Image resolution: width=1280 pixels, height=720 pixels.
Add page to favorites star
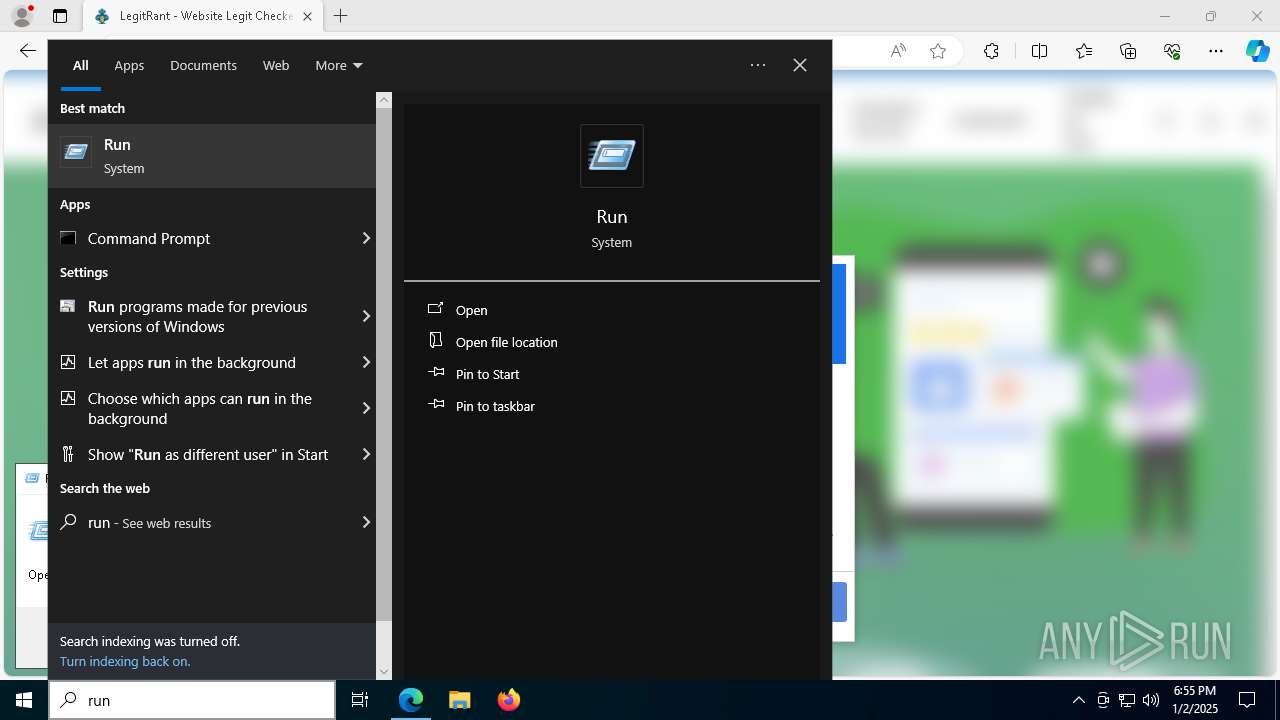[x=938, y=51]
